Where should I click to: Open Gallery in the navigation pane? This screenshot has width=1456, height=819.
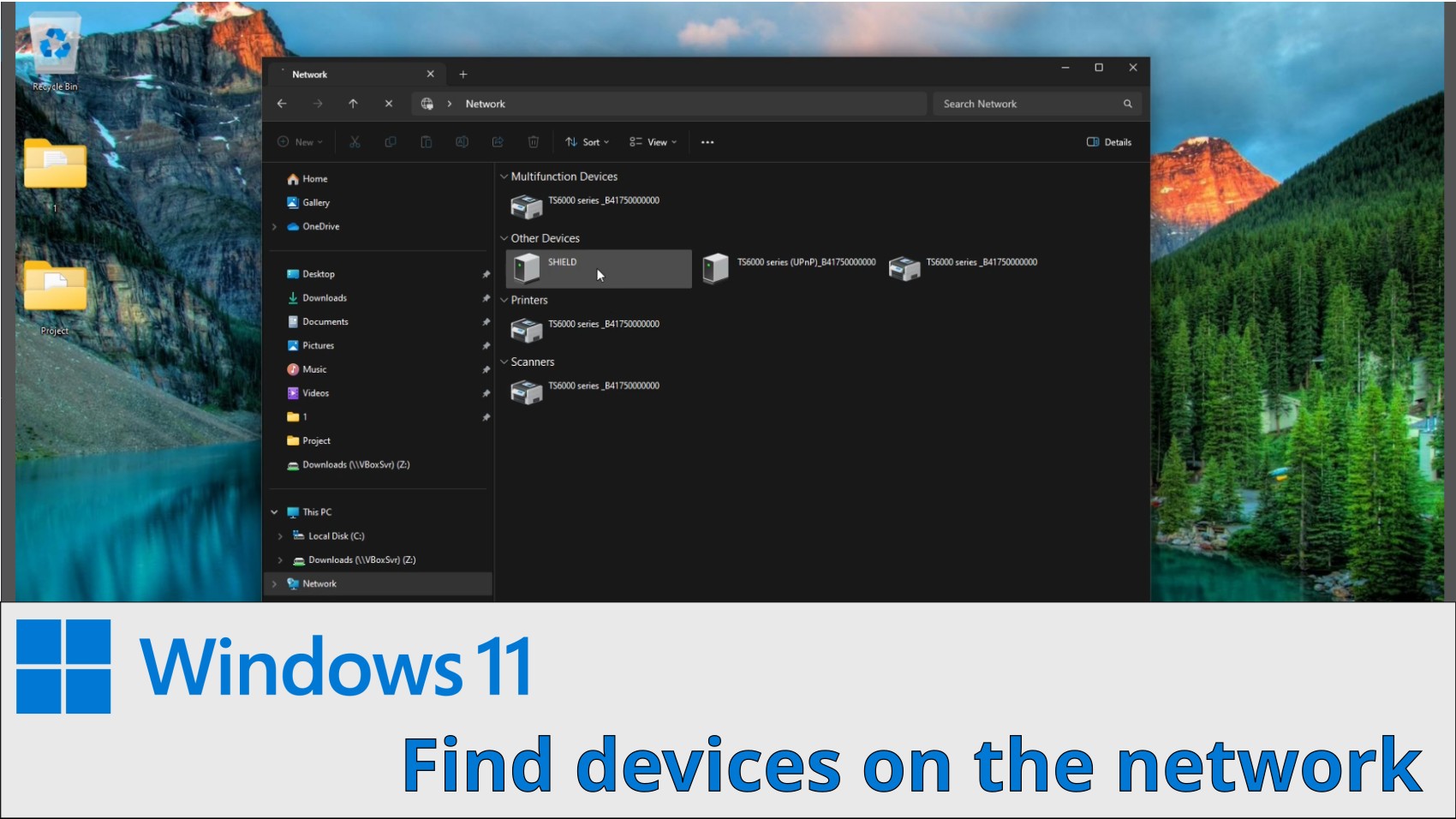(x=315, y=203)
